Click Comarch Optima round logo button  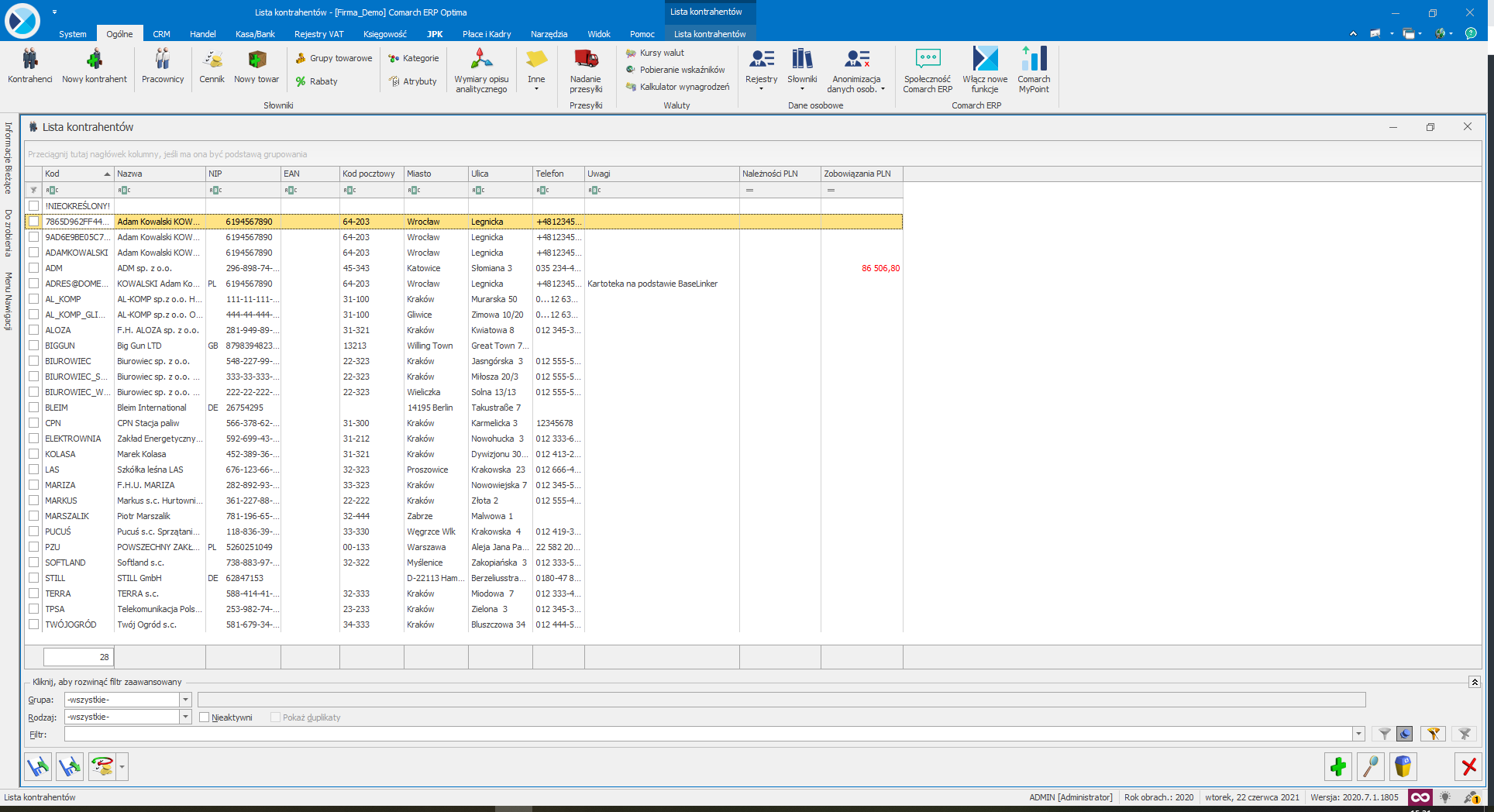(x=22, y=21)
